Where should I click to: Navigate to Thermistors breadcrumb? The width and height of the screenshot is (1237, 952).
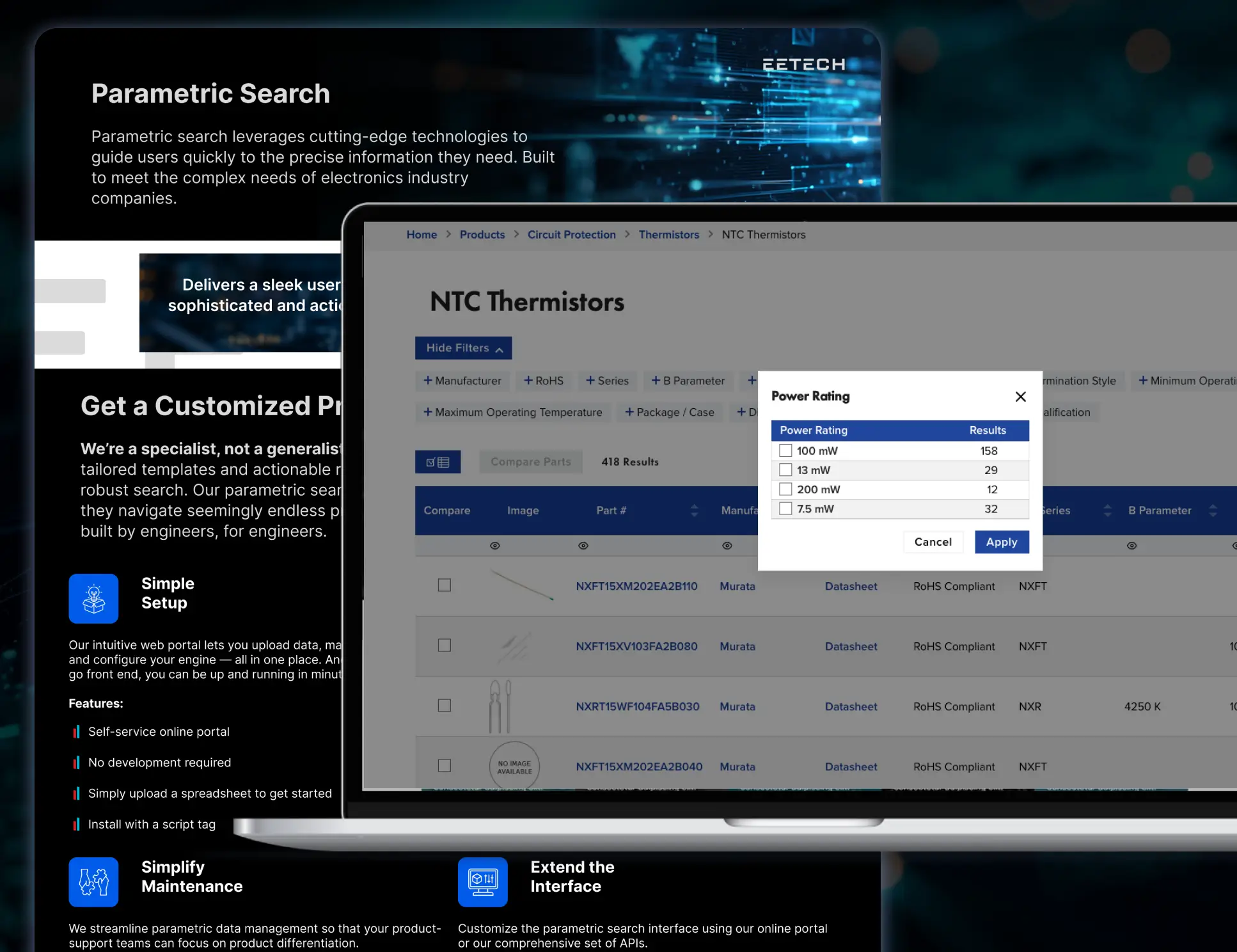click(668, 235)
